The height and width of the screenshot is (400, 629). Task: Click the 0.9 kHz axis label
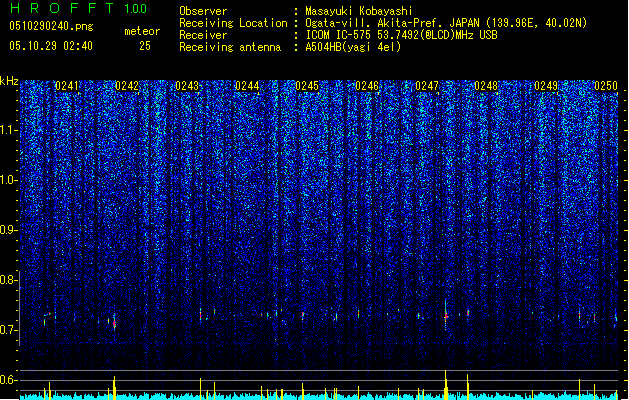(8, 230)
